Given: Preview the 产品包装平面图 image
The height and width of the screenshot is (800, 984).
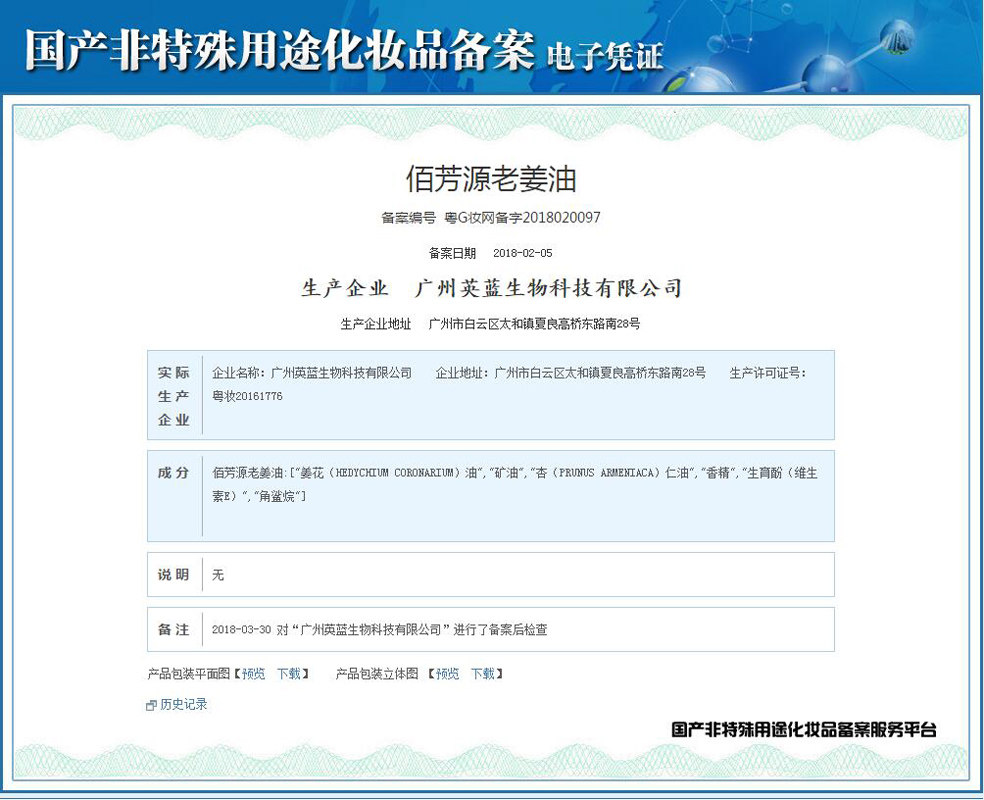Looking at the screenshot, I should point(254,674).
